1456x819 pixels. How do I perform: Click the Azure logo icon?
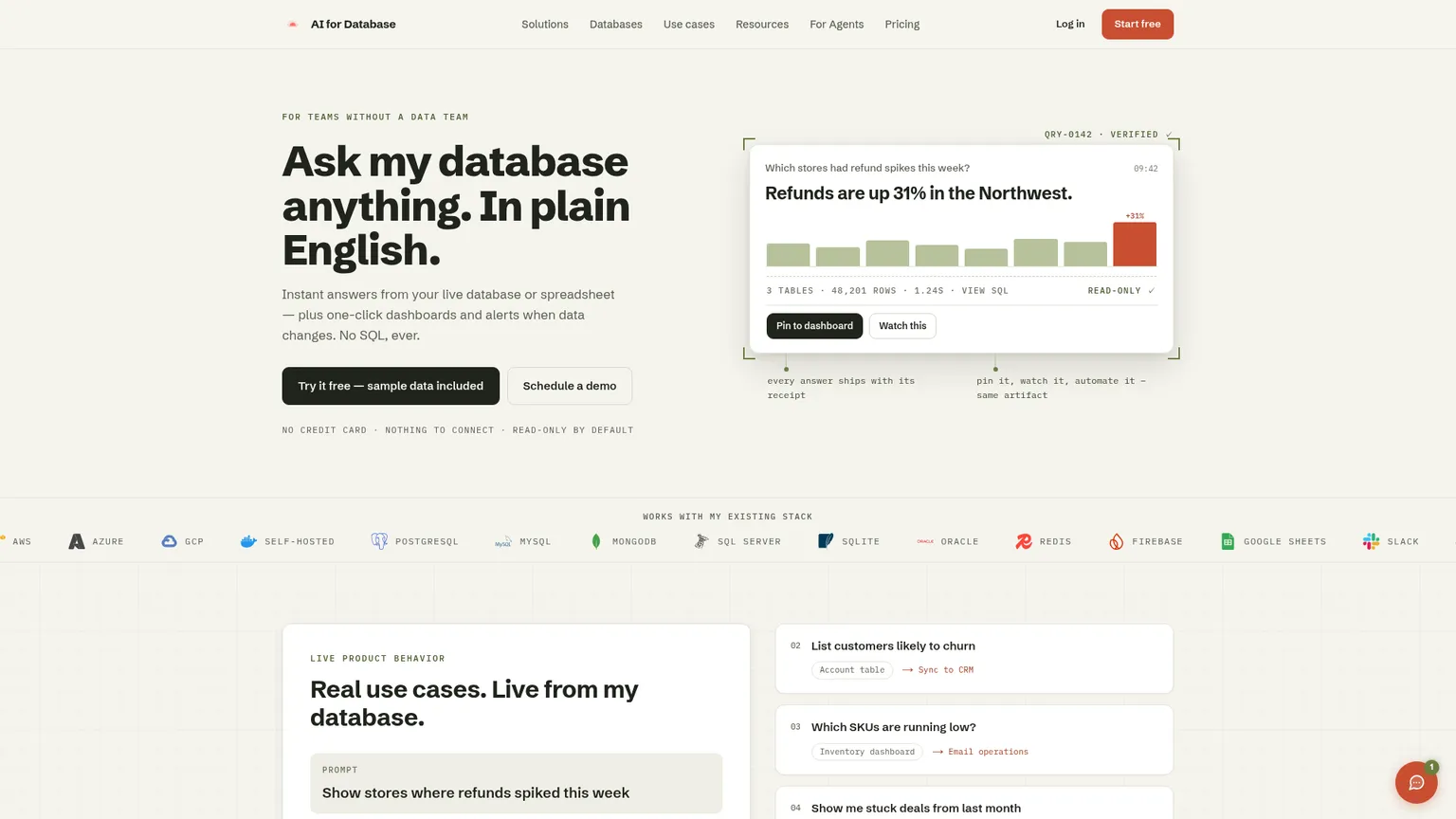click(77, 541)
